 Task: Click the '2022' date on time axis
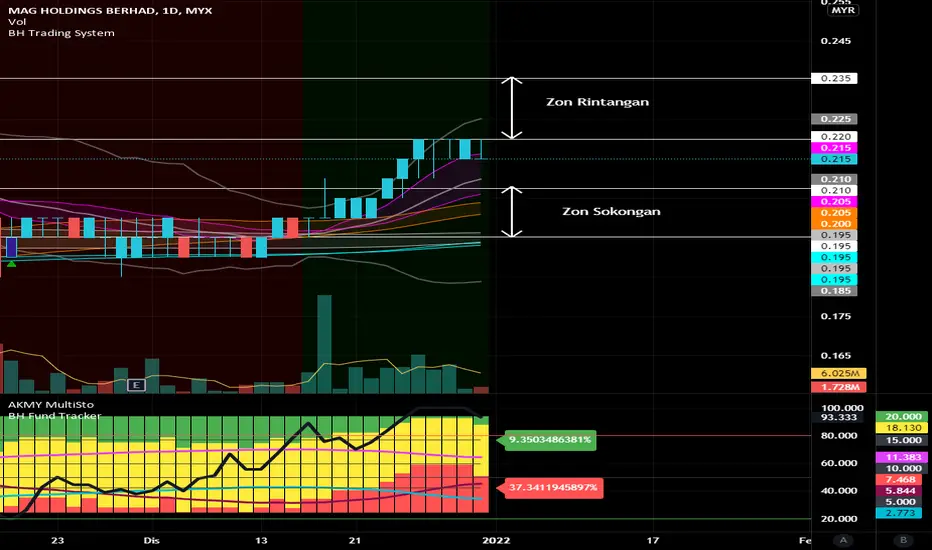496,540
